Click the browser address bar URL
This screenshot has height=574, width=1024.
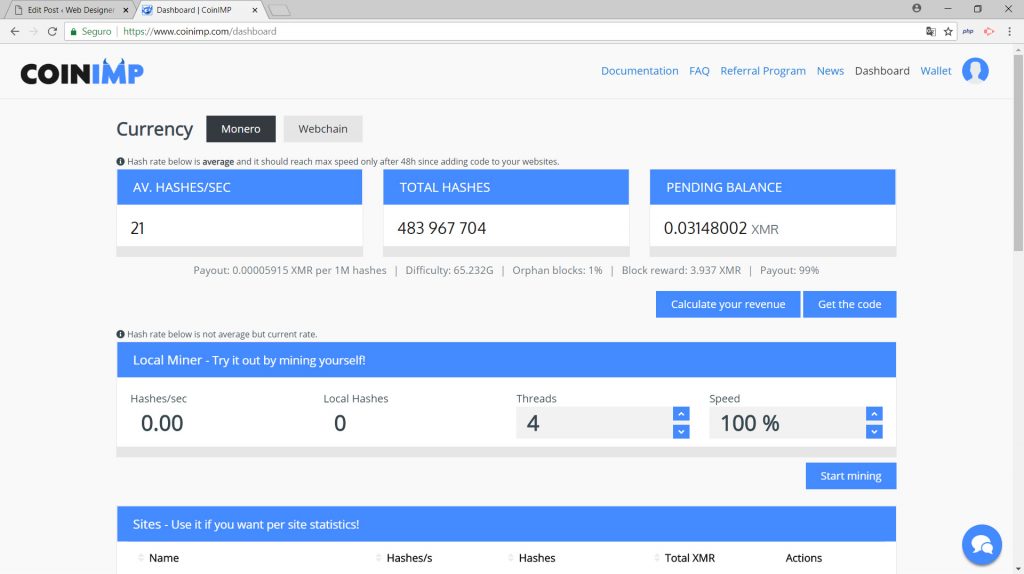(199, 31)
